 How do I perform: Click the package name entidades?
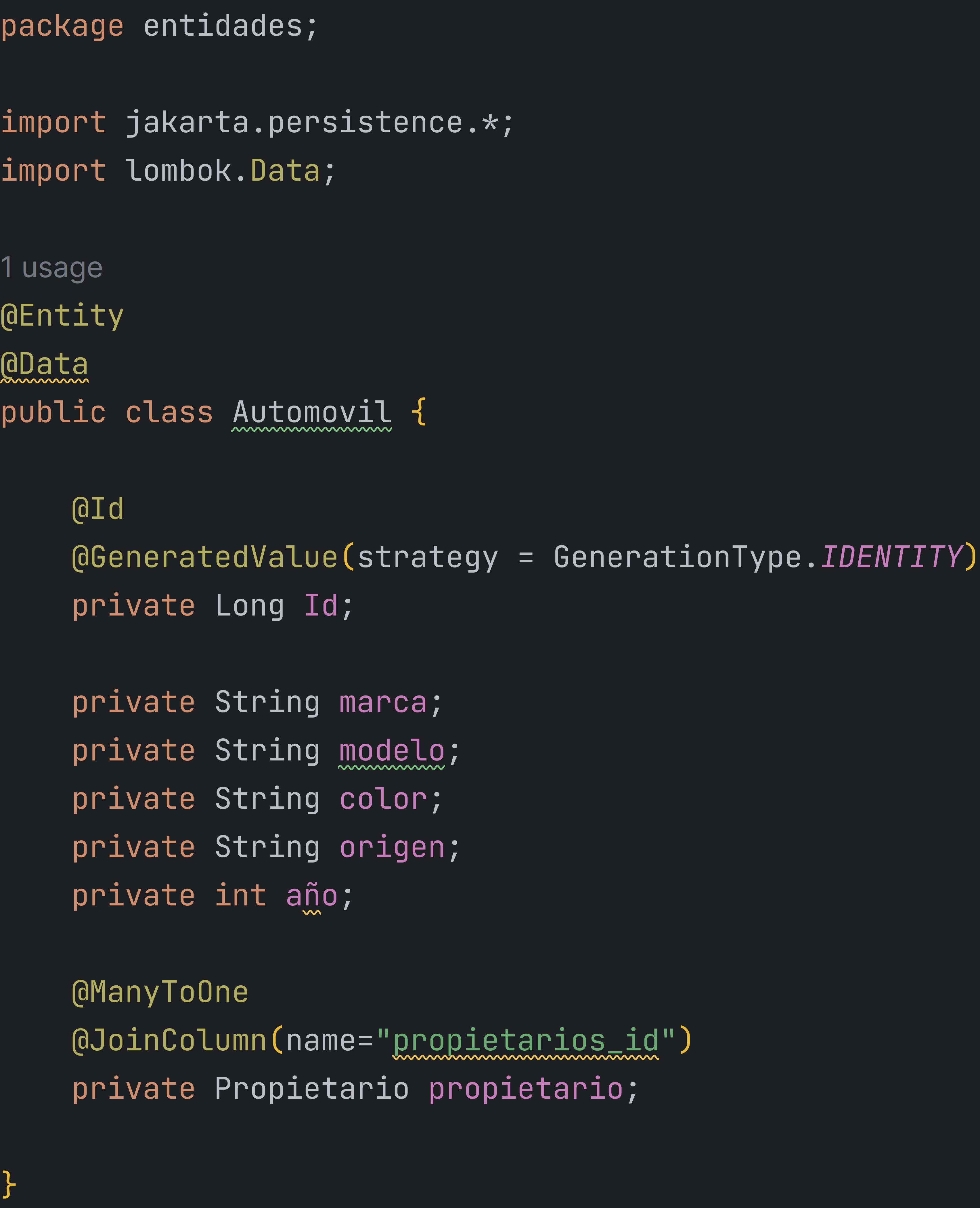coord(223,26)
